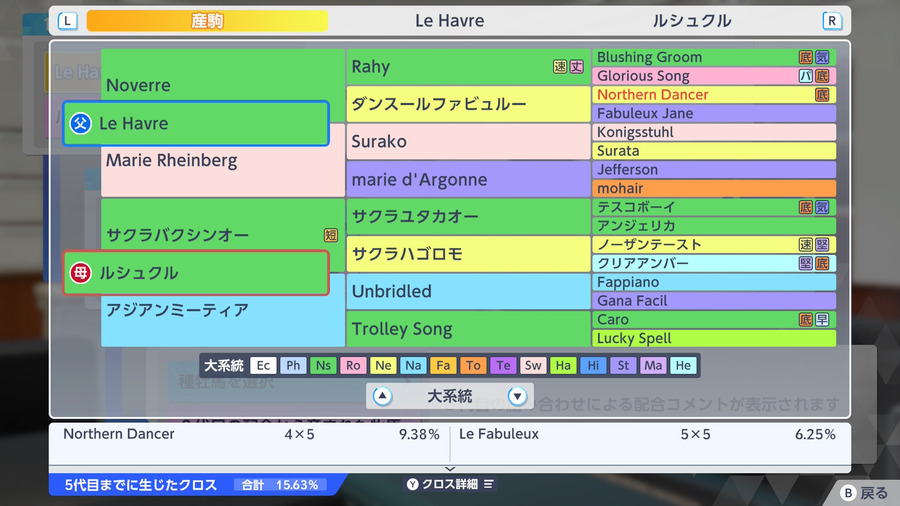Click the 底 icon on Northern Dancer
This screenshot has width=900, height=506.
(822, 95)
